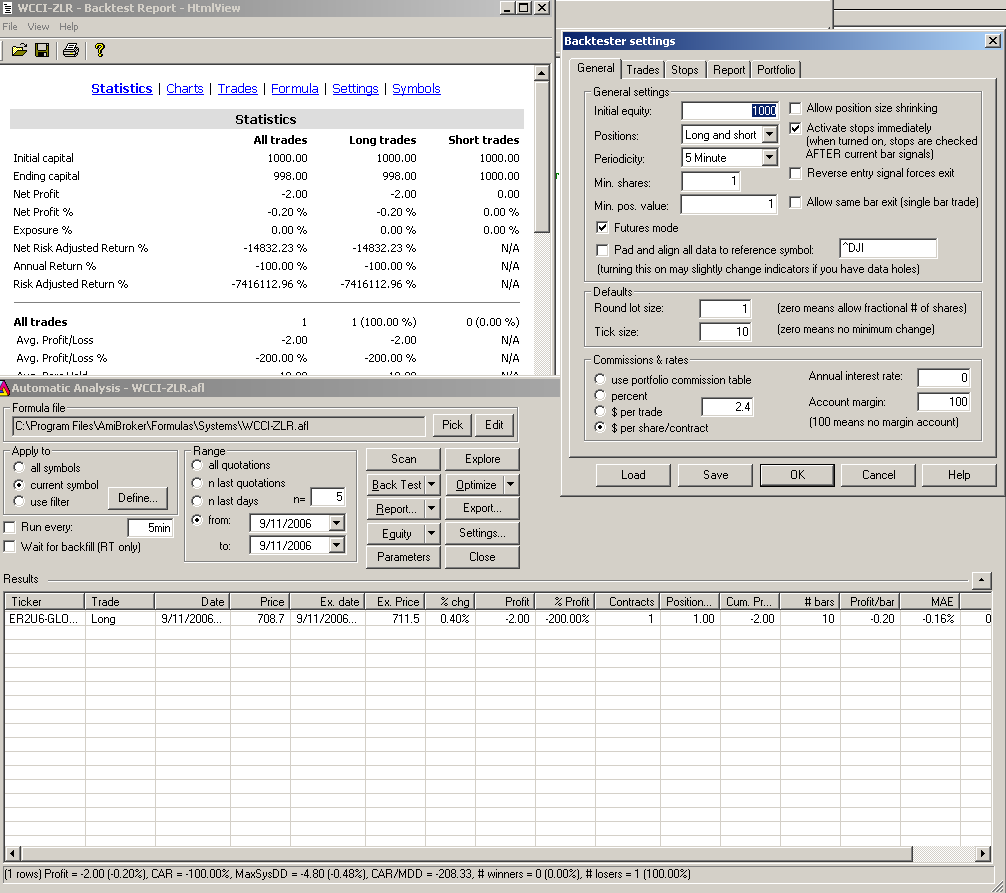Click the open folder icon in report toolbar
The width and height of the screenshot is (1006, 893).
(x=19, y=50)
